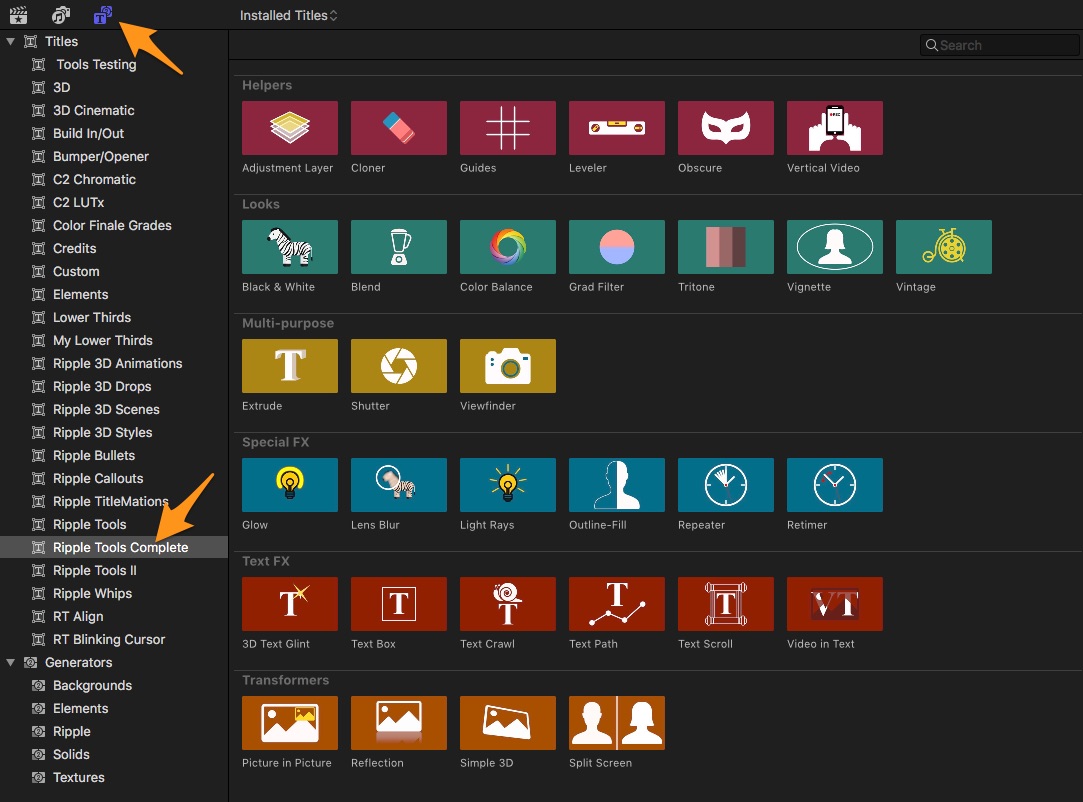Open the Photos and Audio sidebar icon
Image resolution: width=1083 pixels, height=802 pixels.
[61, 15]
